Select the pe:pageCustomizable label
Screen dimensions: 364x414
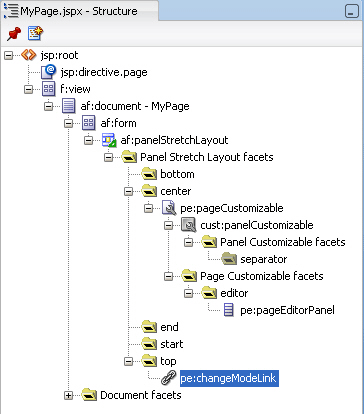click(x=232, y=208)
